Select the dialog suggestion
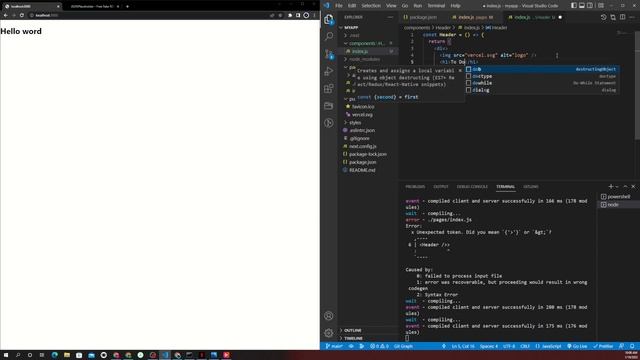This screenshot has height=360, width=640. pos(542,90)
